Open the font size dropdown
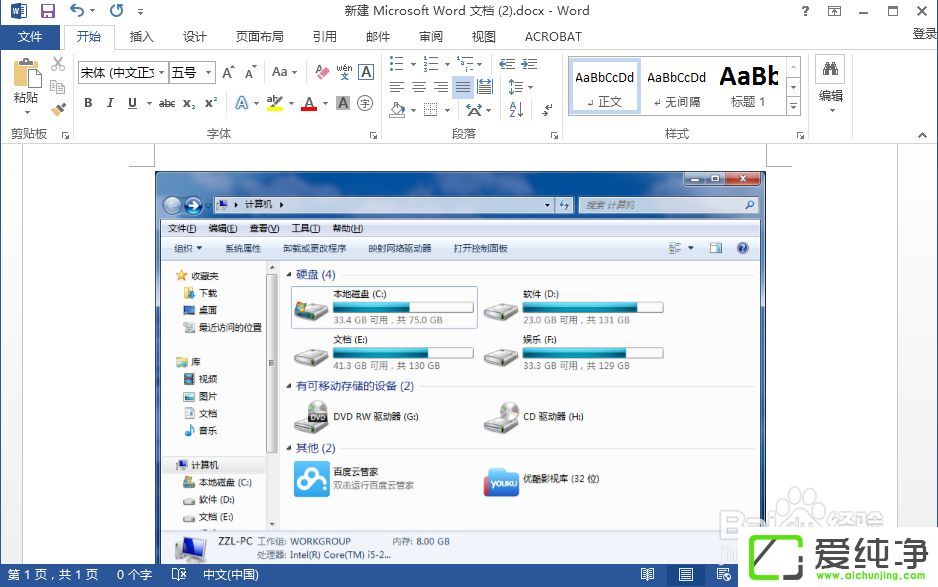The width and height of the screenshot is (938, 587). (209, 72)
